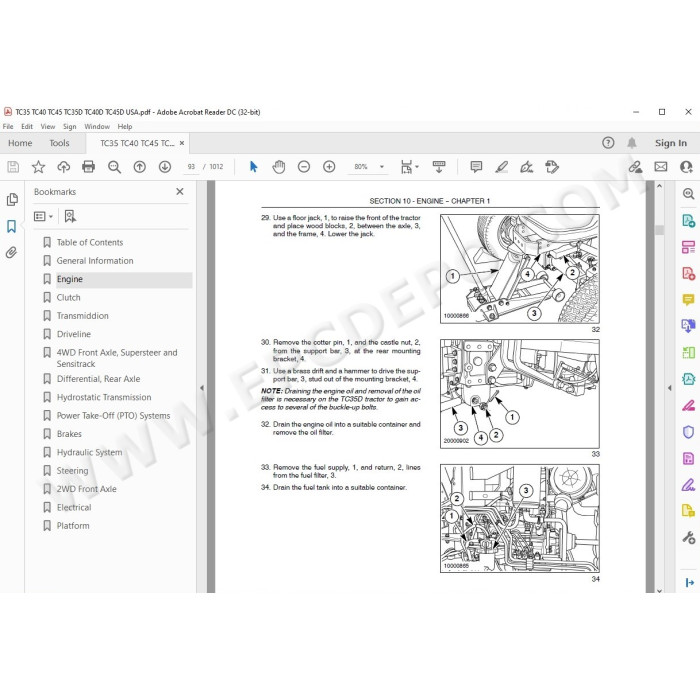
Task: Click the help question mark icon
Action: pyautogui.click(x=608, y=143)
